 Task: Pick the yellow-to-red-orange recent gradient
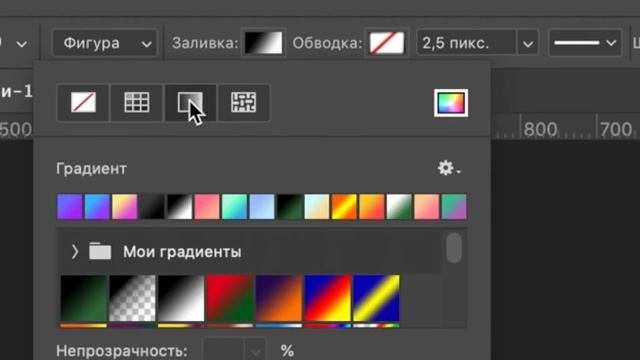[371, 207]
